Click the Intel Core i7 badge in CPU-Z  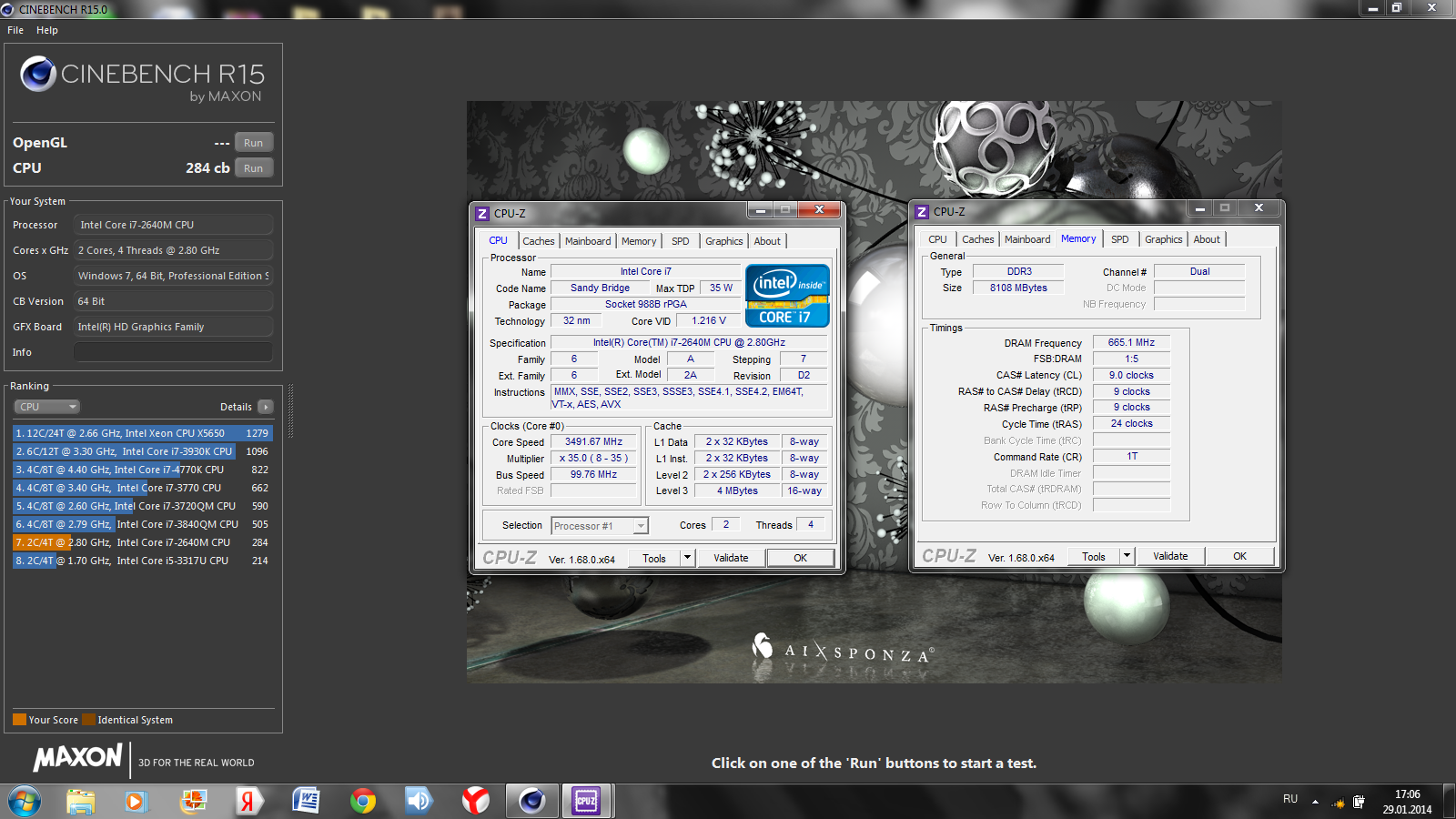click(x=787, y=295)
